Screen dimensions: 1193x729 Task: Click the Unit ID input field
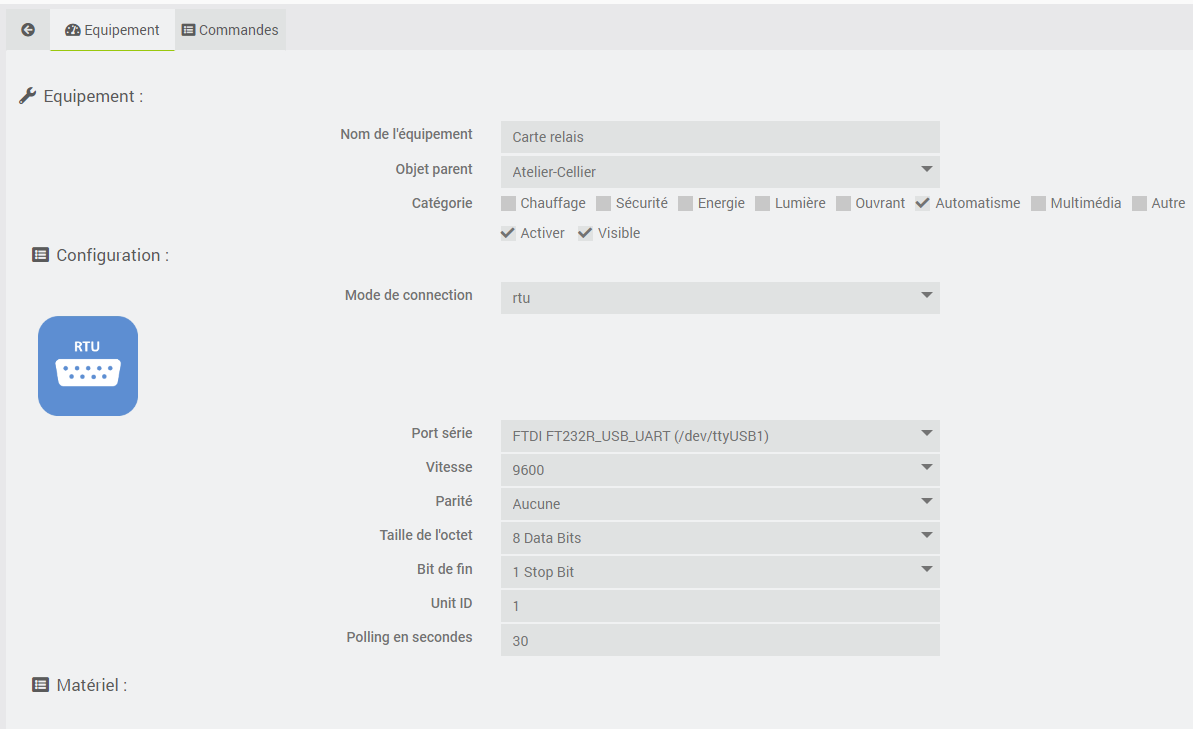720,605
